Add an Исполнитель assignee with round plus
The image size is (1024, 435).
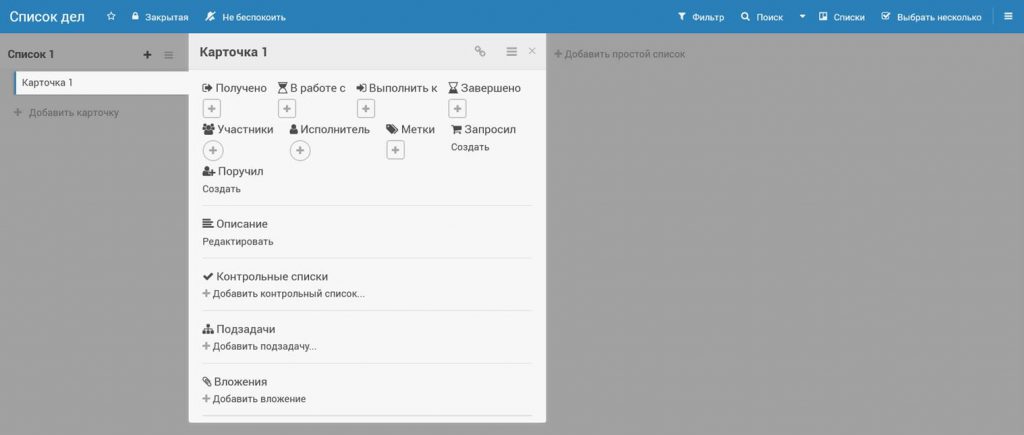[300, 151]
